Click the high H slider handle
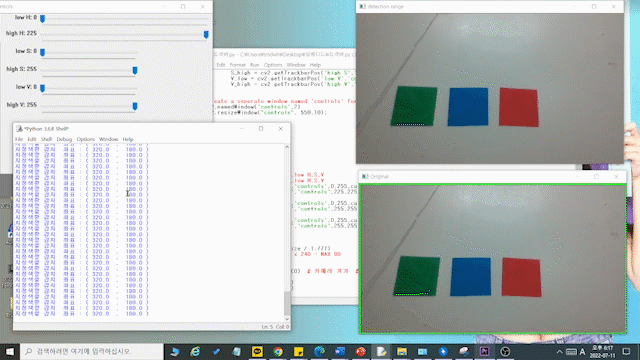This screenshot has height=360, width=640. coord(206,35)
